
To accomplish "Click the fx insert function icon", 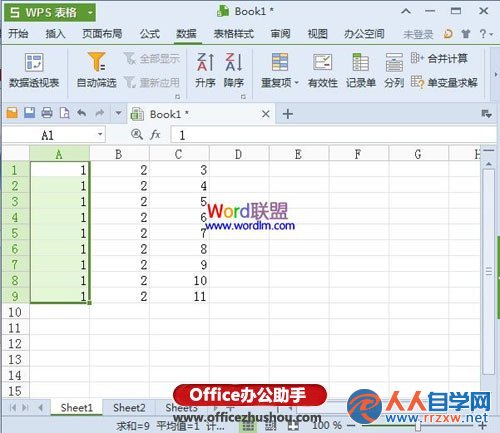I will (x=155, y=135).
